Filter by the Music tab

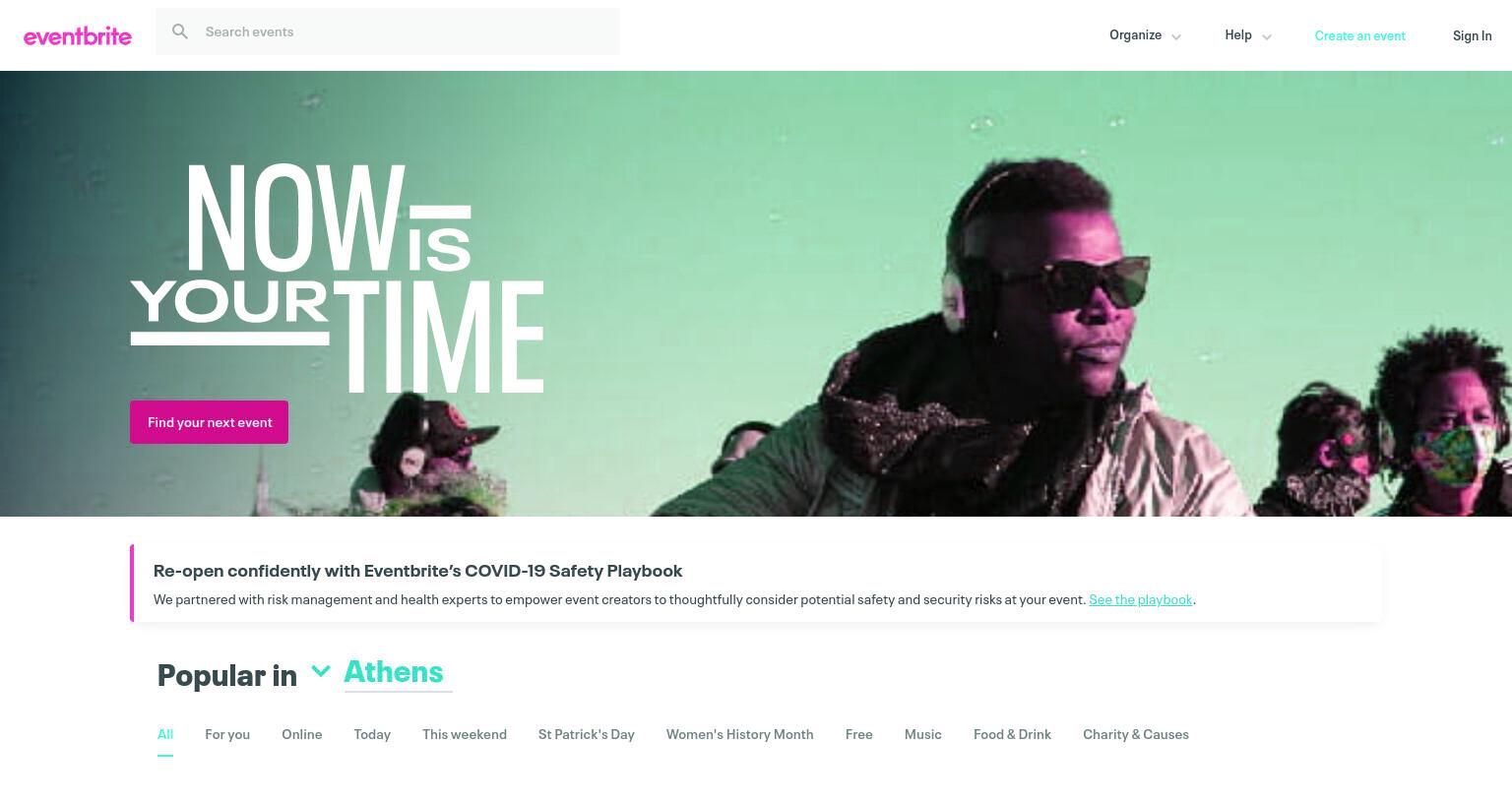pos(923,734)
